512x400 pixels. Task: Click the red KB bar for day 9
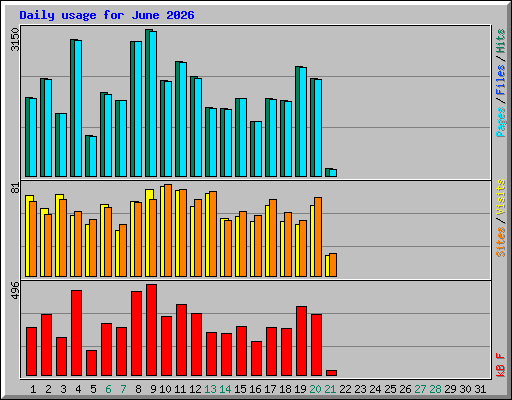click(x=151, y=330)
